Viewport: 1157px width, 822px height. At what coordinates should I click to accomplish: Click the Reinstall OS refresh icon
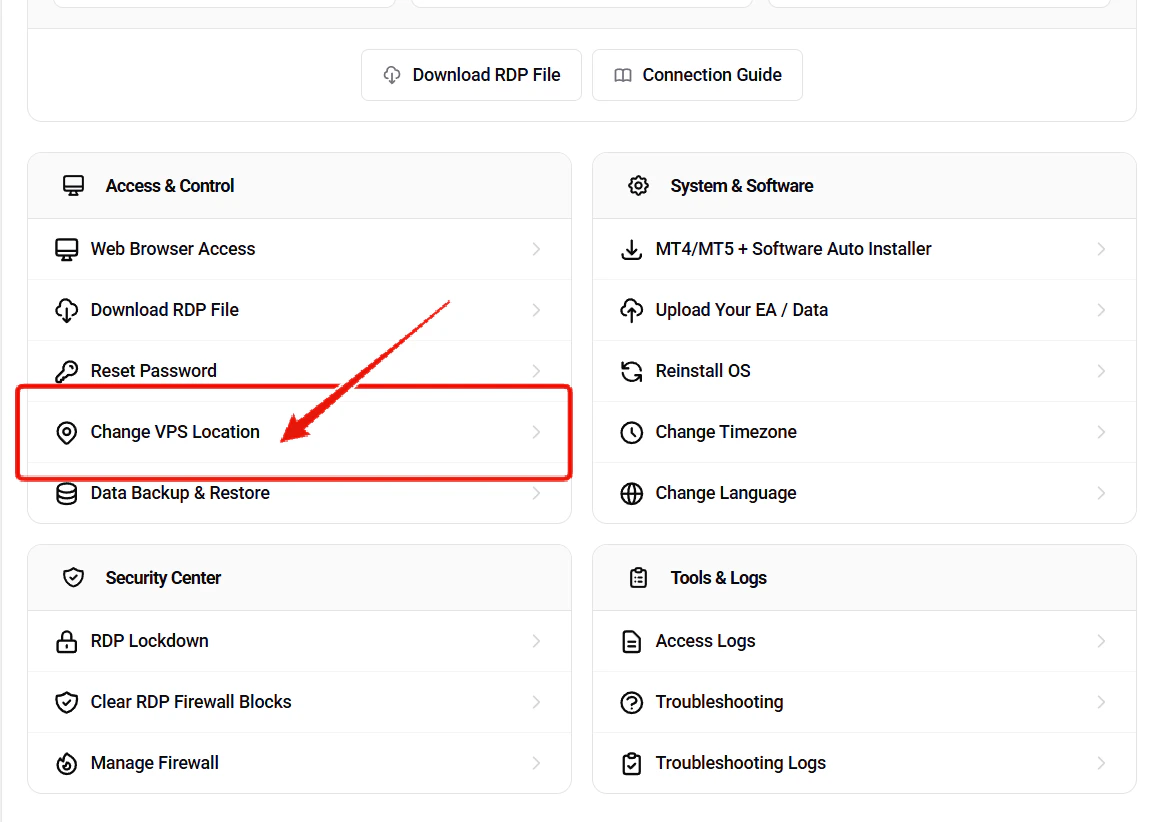pos(631,370)
